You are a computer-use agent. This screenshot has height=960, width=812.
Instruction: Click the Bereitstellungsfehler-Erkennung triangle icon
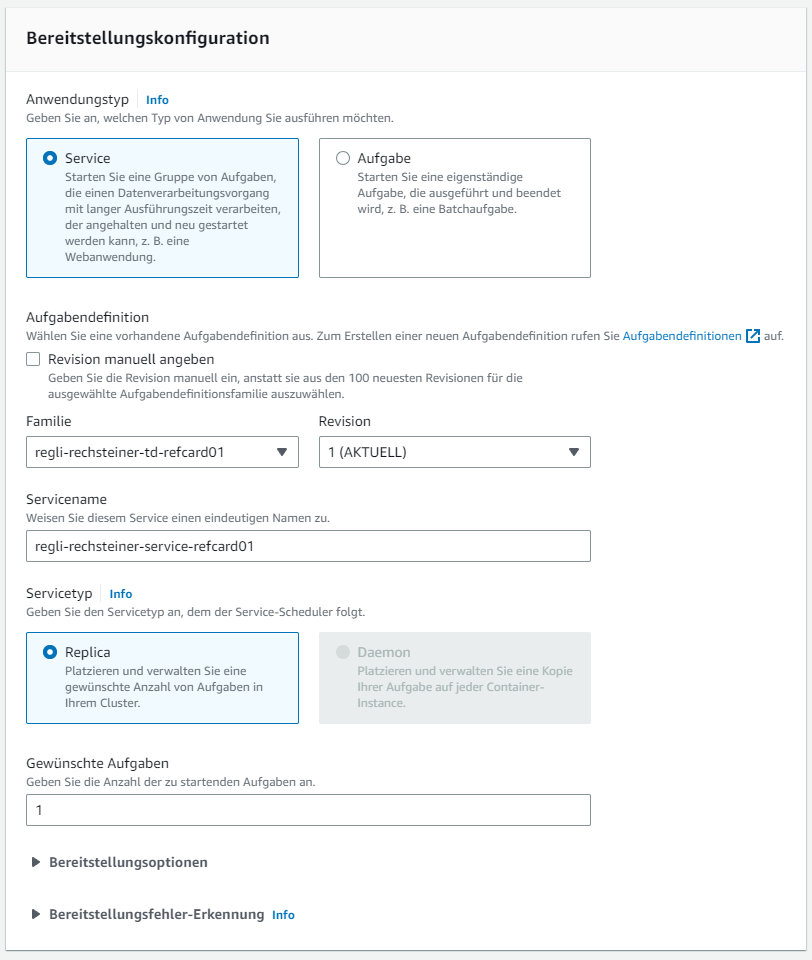pos(37,914)
